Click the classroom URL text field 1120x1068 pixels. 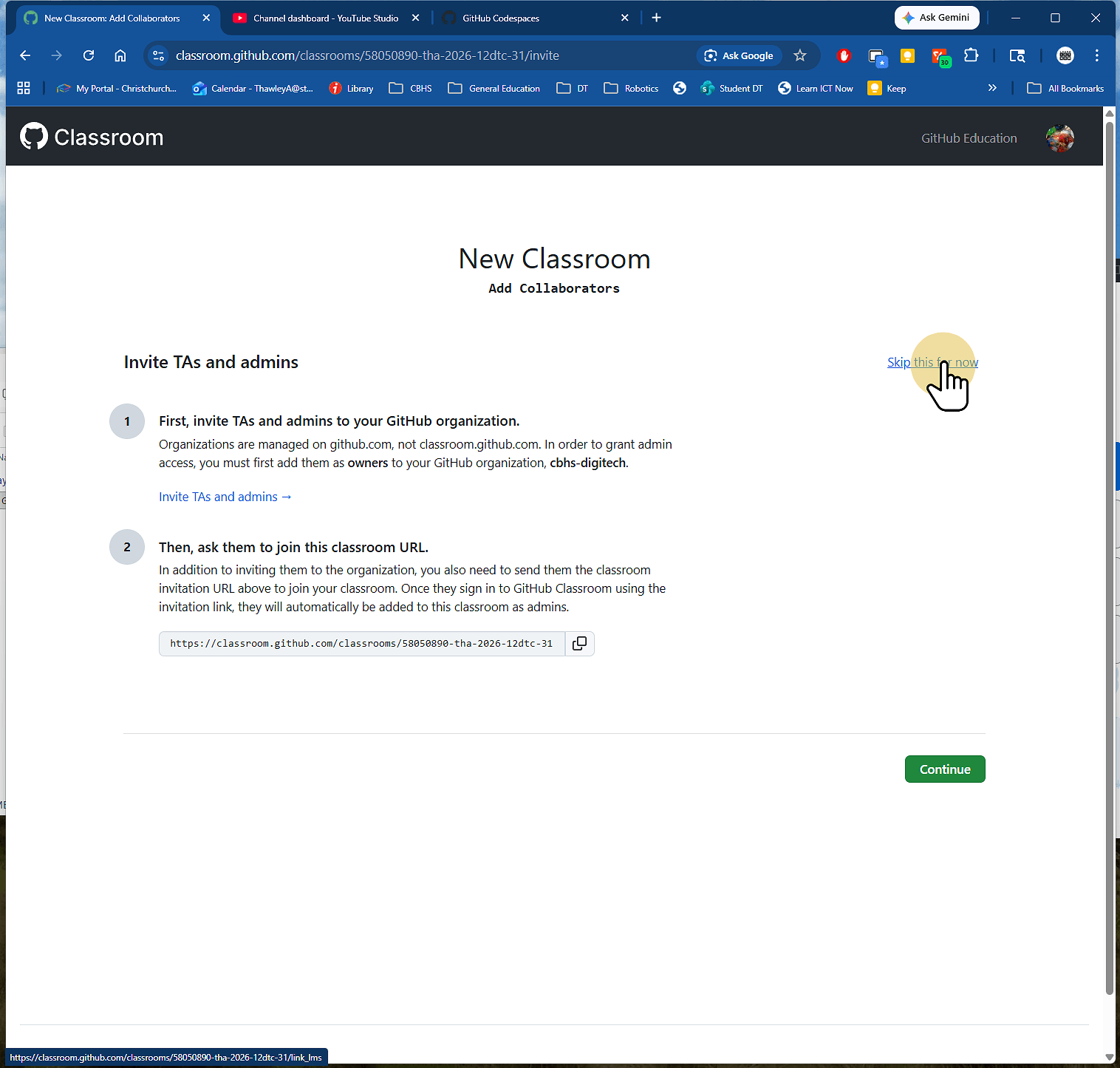click(361, 644)
